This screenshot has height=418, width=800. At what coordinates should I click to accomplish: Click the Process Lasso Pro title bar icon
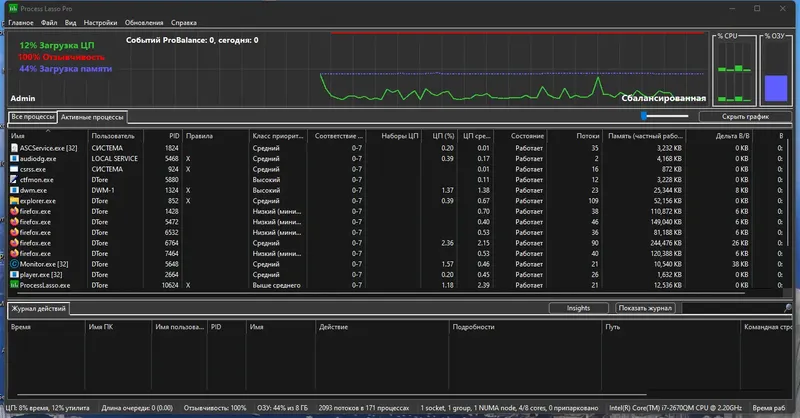[13, 8]
